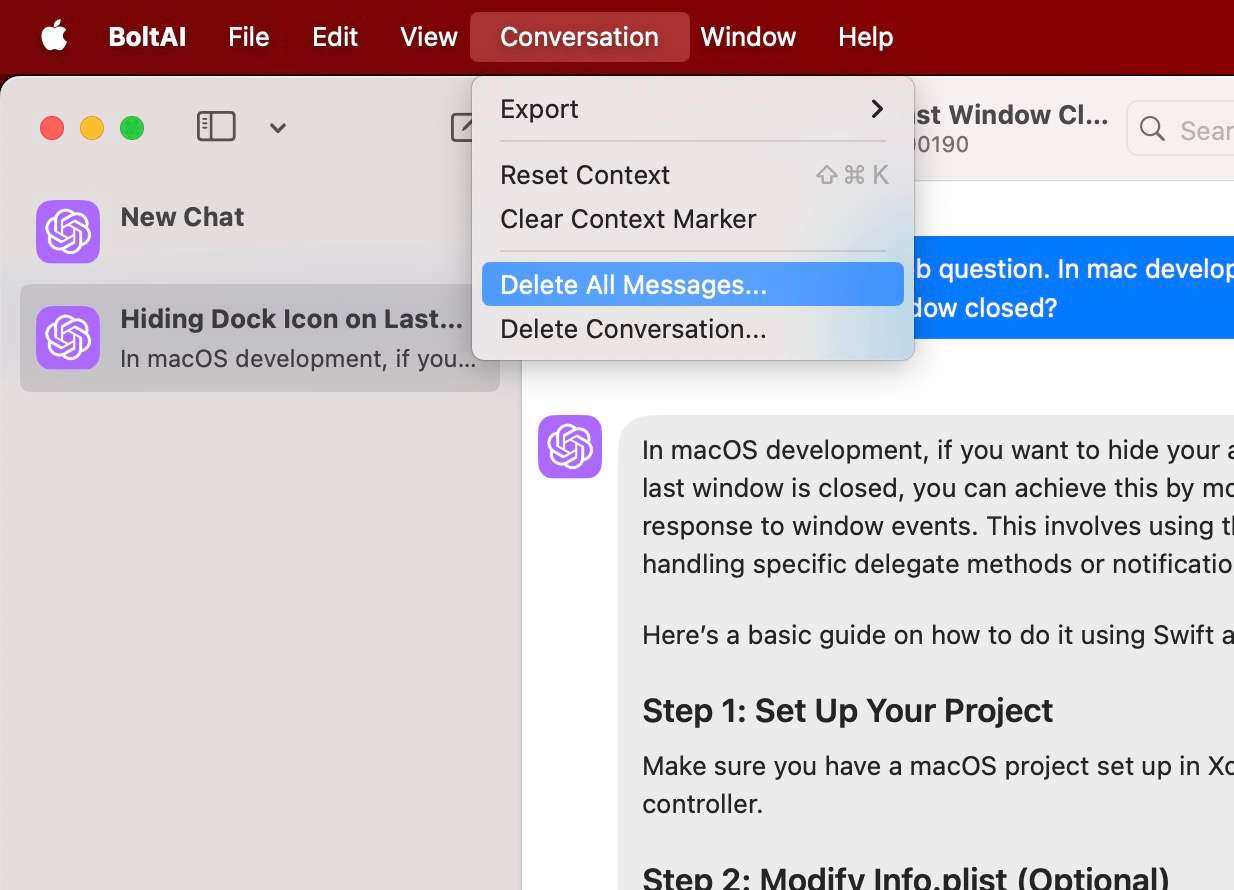This screenshot has height=890, width=1234.
Task: Open the File menu
Action: coord(248,37)
